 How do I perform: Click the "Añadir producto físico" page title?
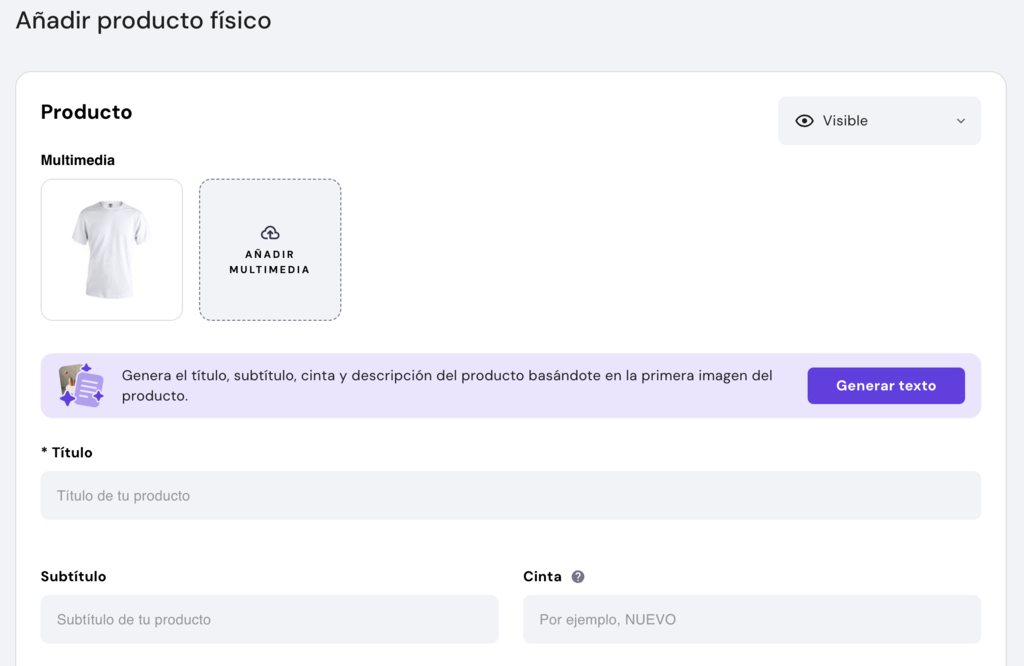point(143,20)
